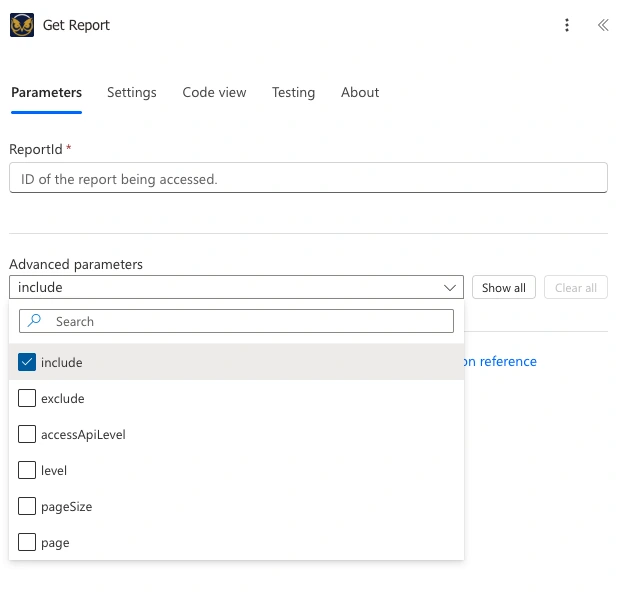Switch to the Parameters tab
Viewport: 621px width, 598px height.
coord(46,92)
